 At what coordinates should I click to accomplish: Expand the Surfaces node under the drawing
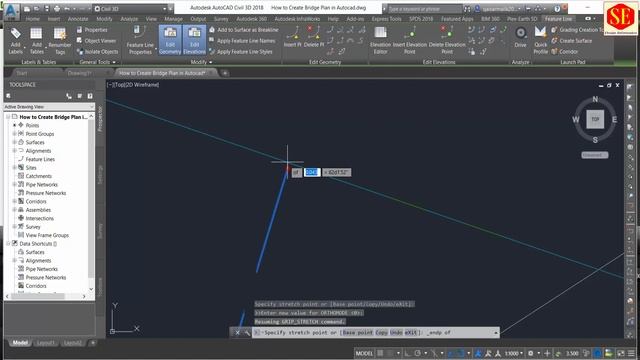pos(15,142)
